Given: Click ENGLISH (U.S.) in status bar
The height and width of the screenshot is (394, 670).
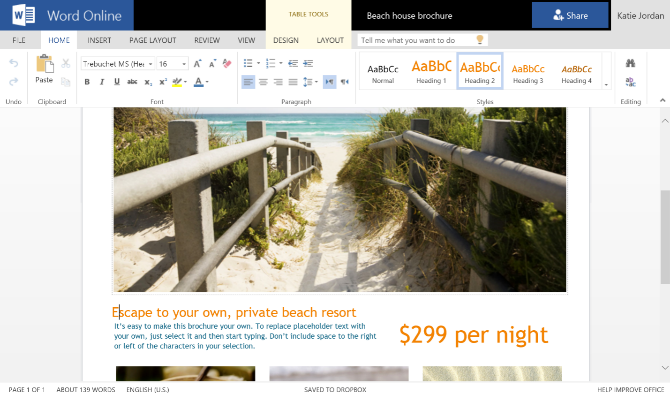Looking at the screenshot, I should tap(148, 389).
